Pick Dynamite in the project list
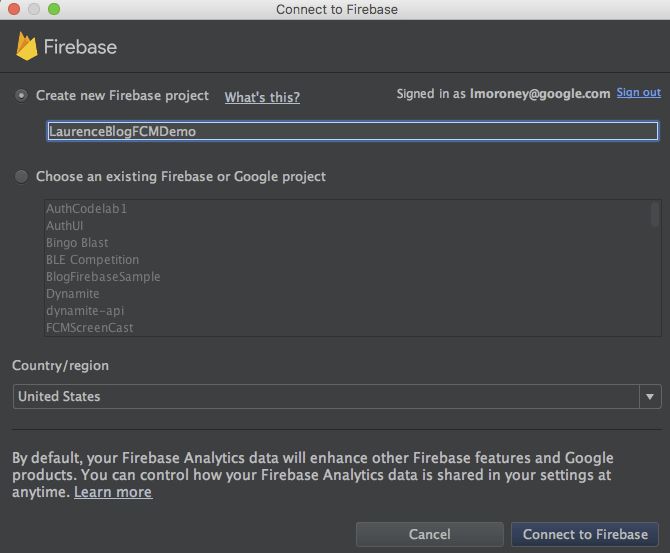 coord(73,294)
